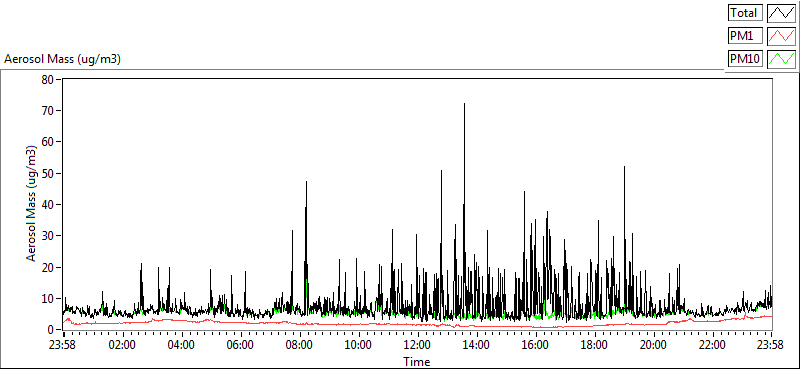Click the y-axis tick label 40

coord(48,205)
